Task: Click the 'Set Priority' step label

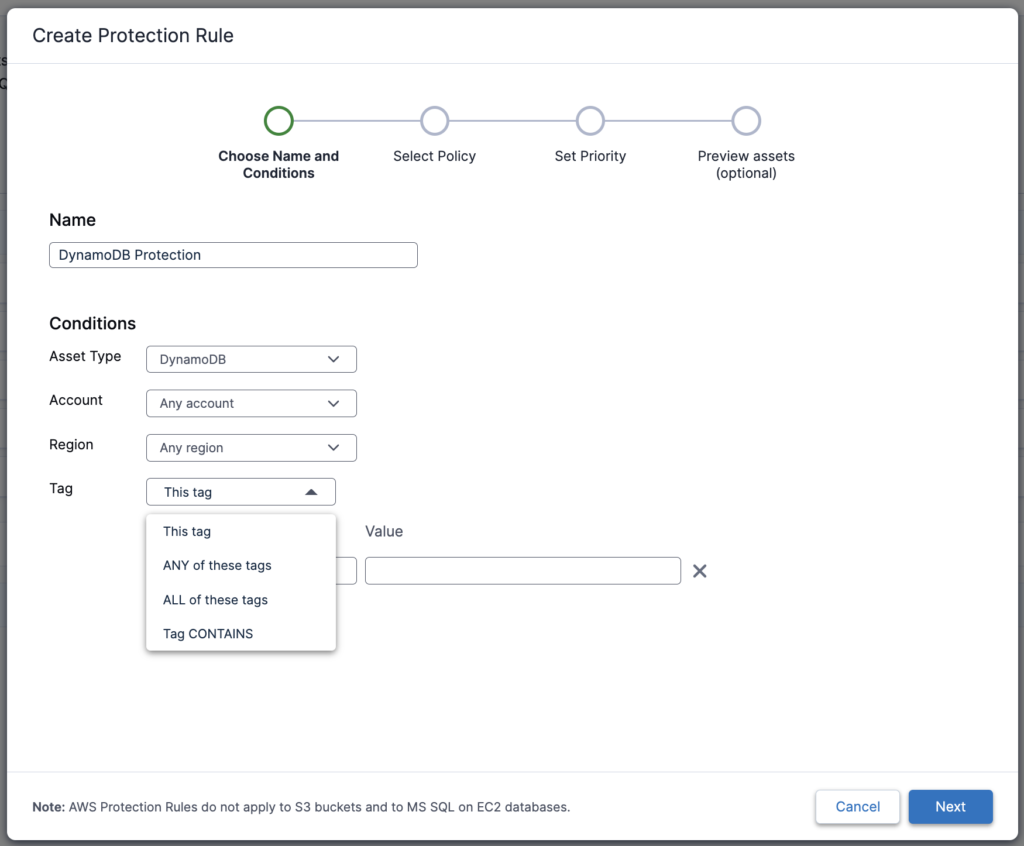Action: coord(590,156)
